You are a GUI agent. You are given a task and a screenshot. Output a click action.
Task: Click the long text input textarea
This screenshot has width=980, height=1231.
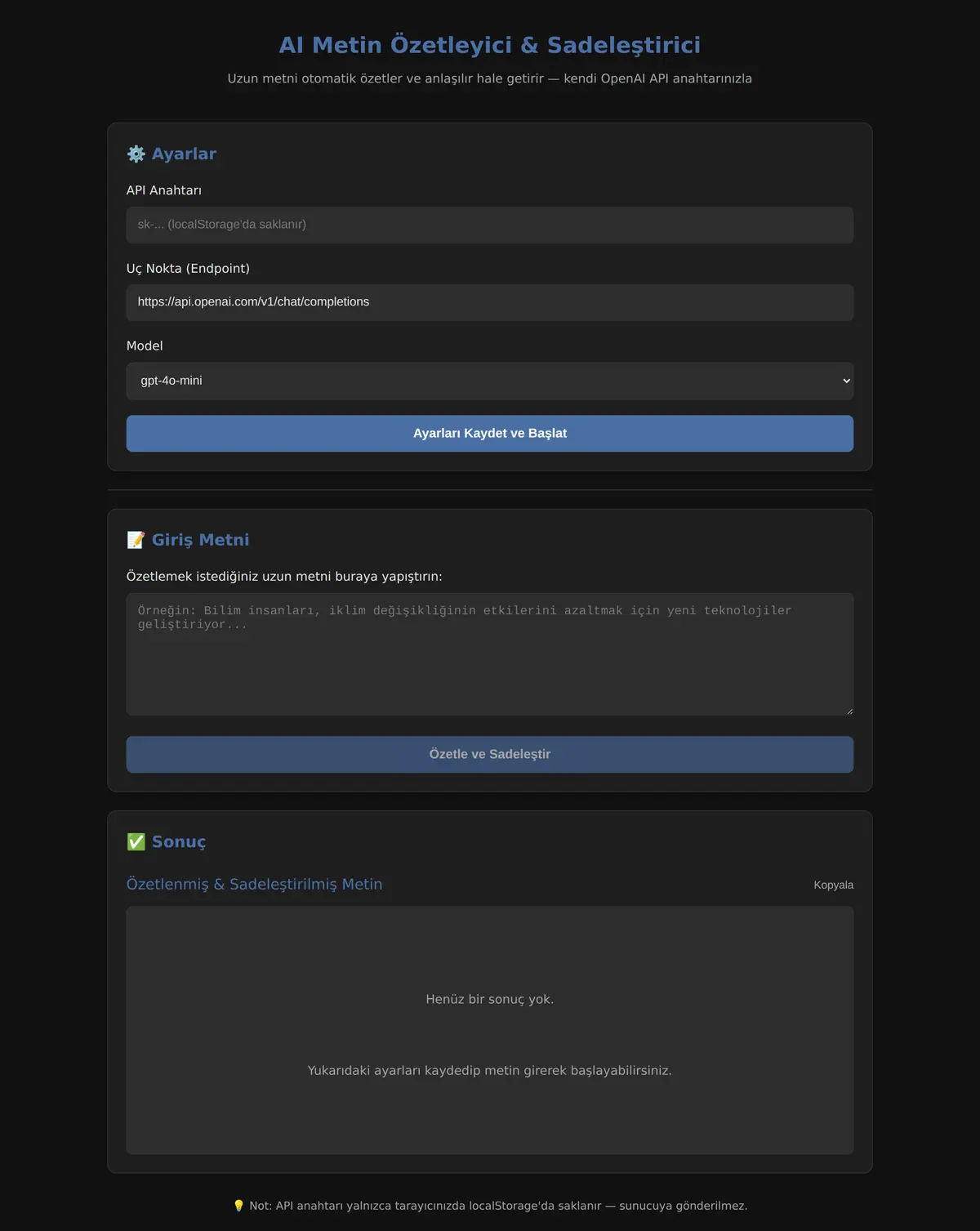pos(490,654)
